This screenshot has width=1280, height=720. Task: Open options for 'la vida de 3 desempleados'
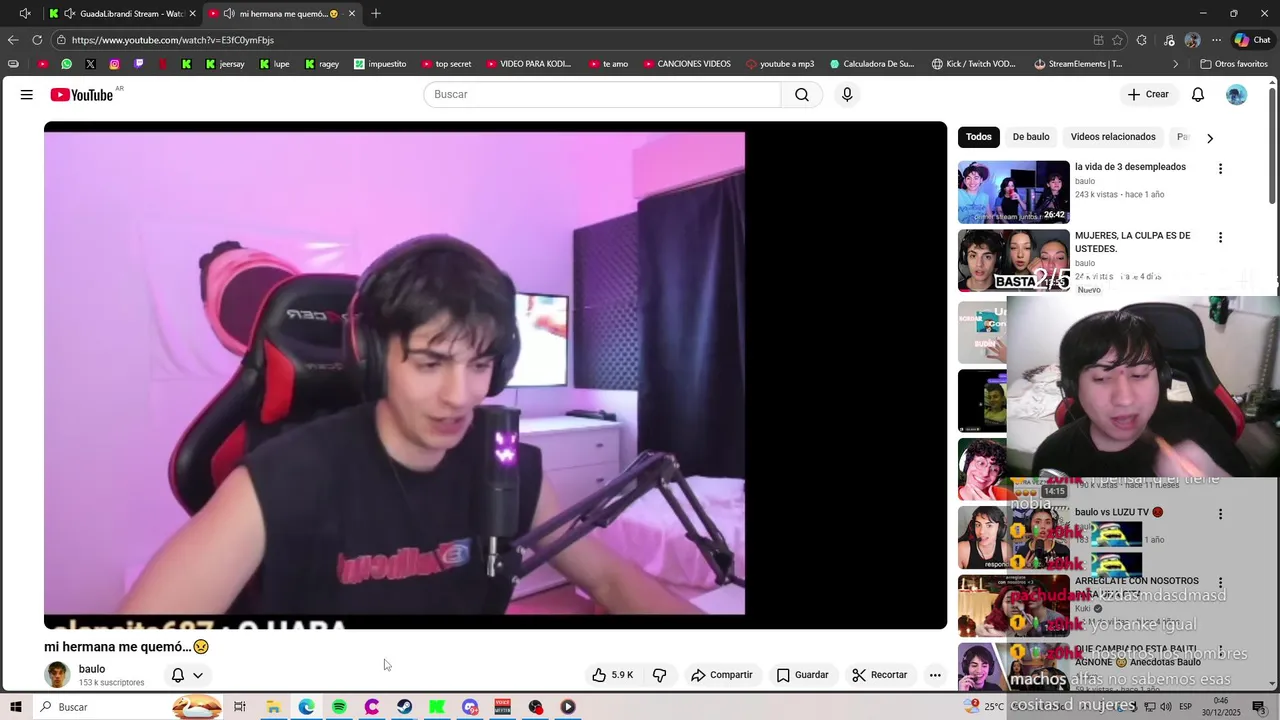1220,169
